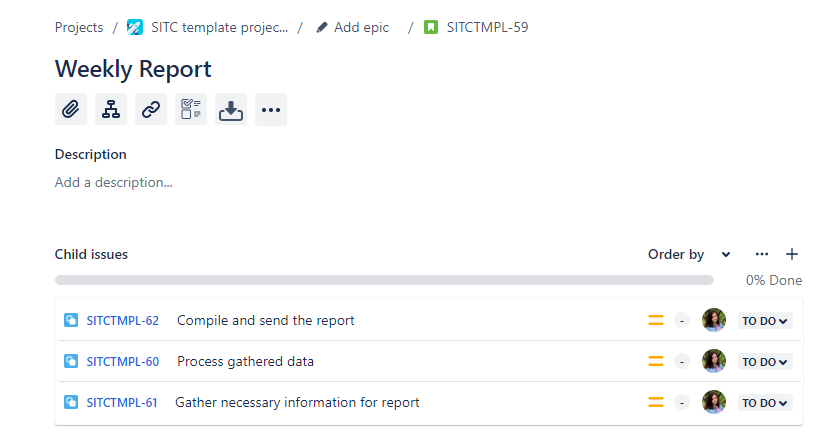This screenshot has height=441, width=839.
Task: Click the download tray icon in the toolbar
Action: pos(231,110)
